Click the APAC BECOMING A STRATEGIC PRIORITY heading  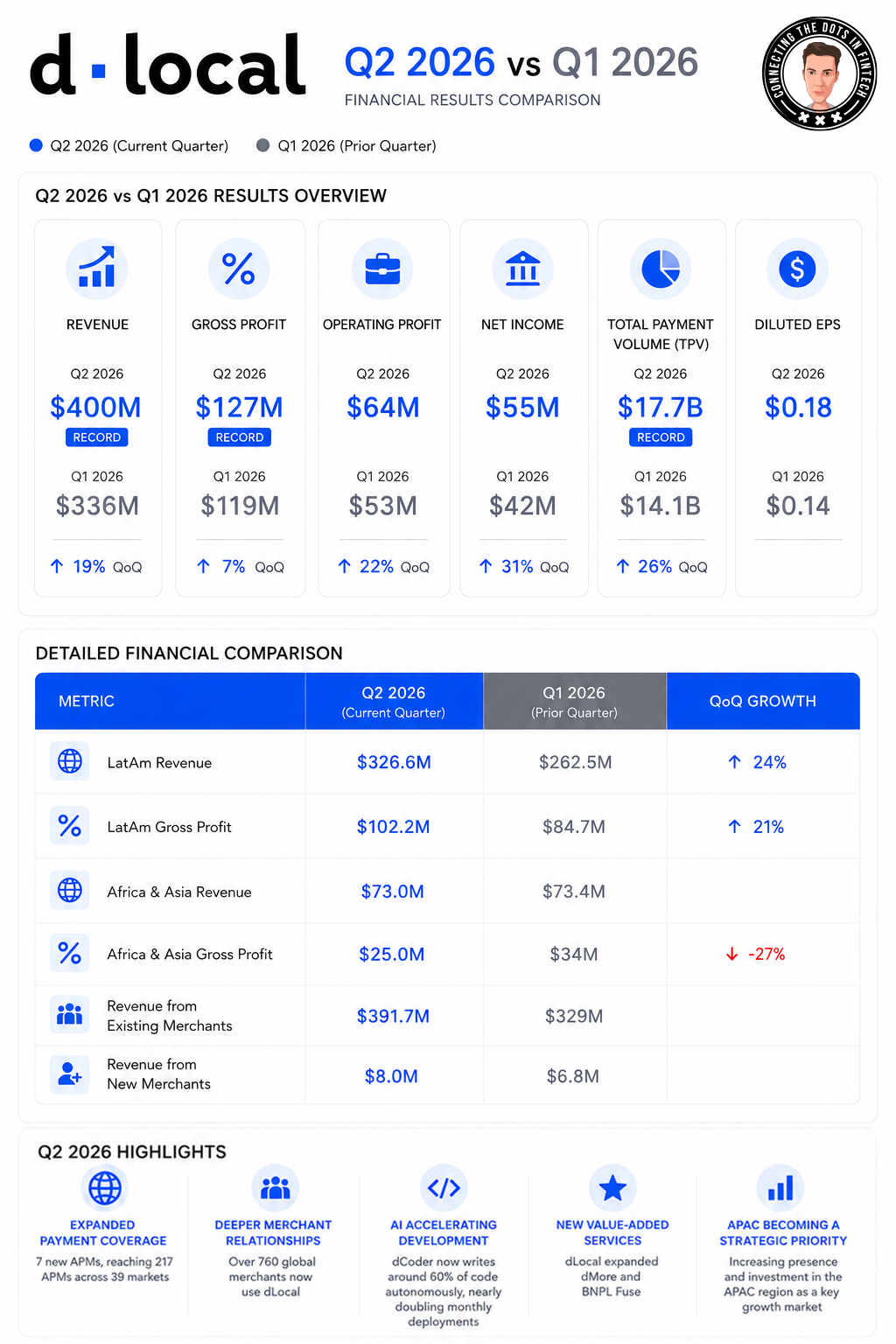pos(783,1233)
